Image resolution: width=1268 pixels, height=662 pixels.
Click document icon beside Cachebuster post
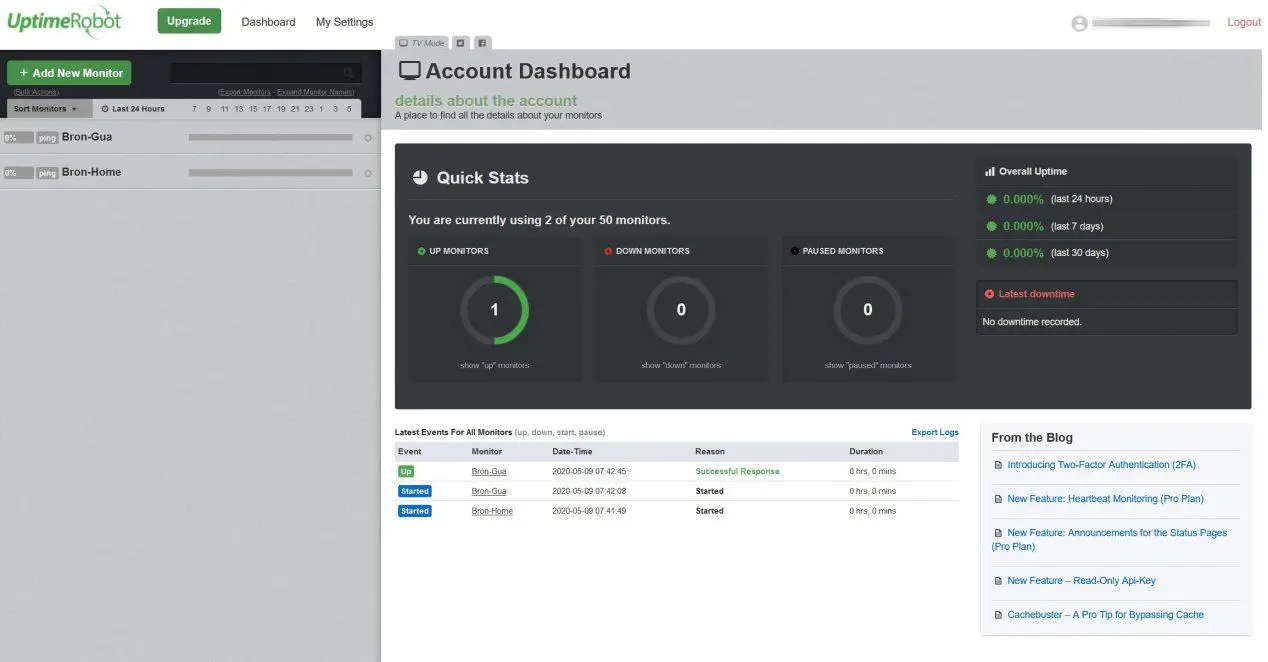point(998,615)
